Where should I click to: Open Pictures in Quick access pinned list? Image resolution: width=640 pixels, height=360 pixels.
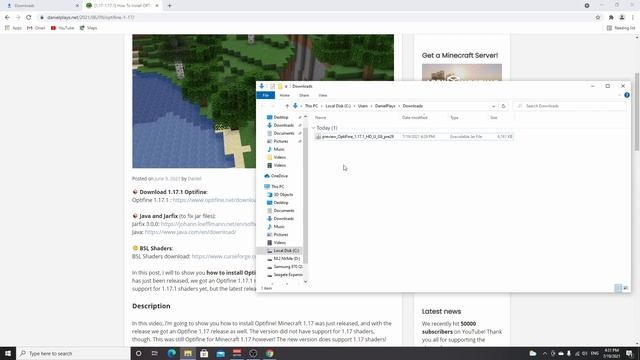tap(281, 141)
